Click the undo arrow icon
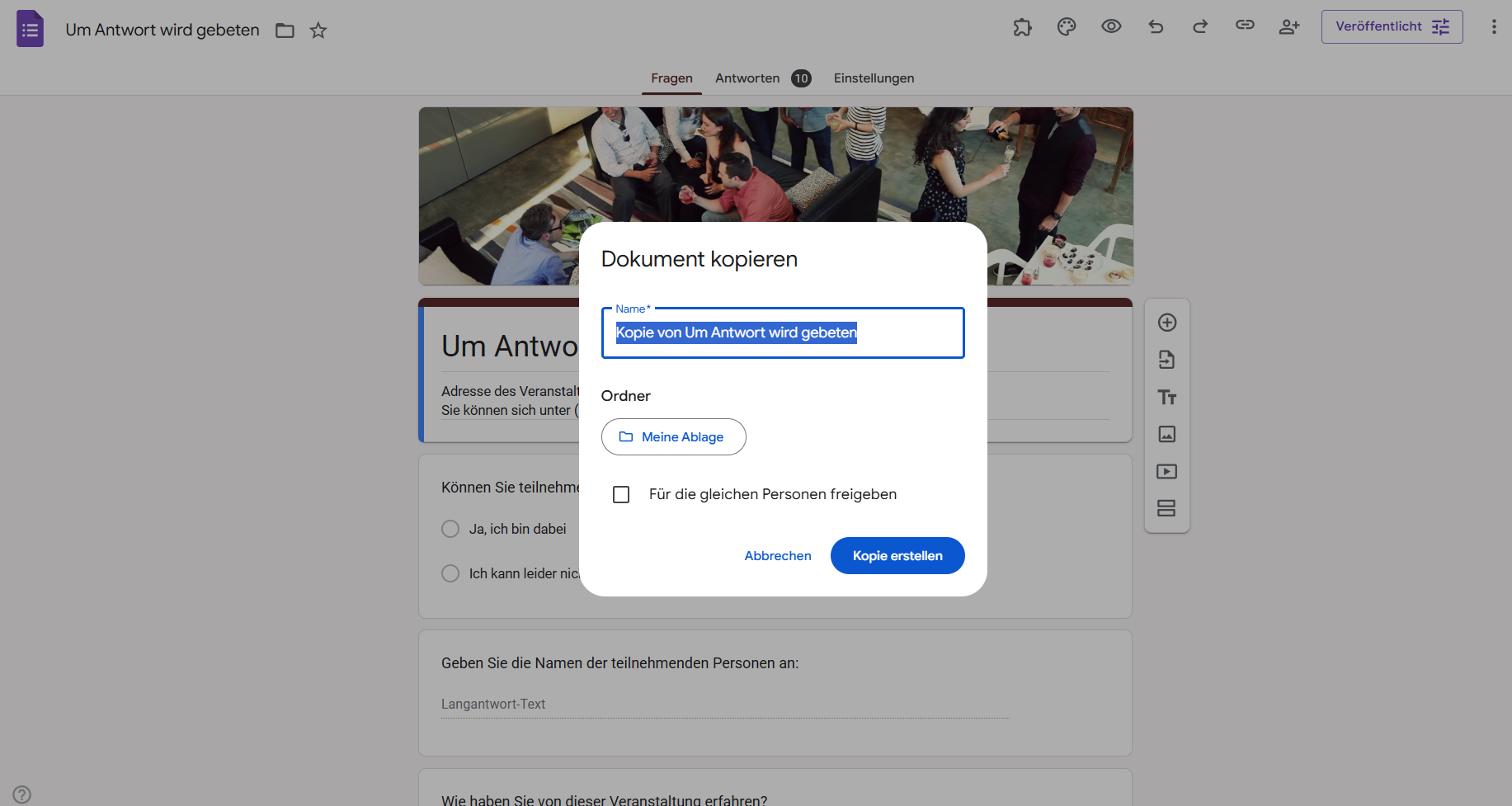Viewport: 1512px width, 806px height. coord(1156,27)
